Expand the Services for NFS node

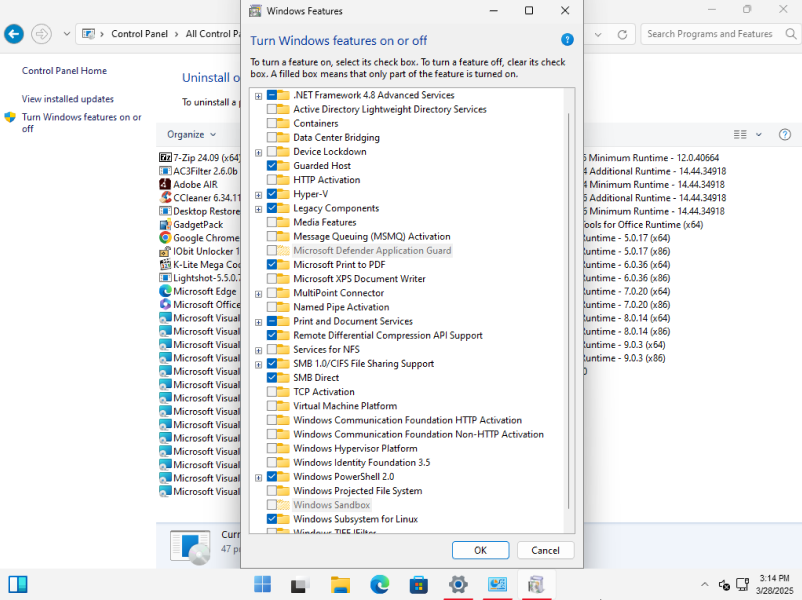click(258, 350)
